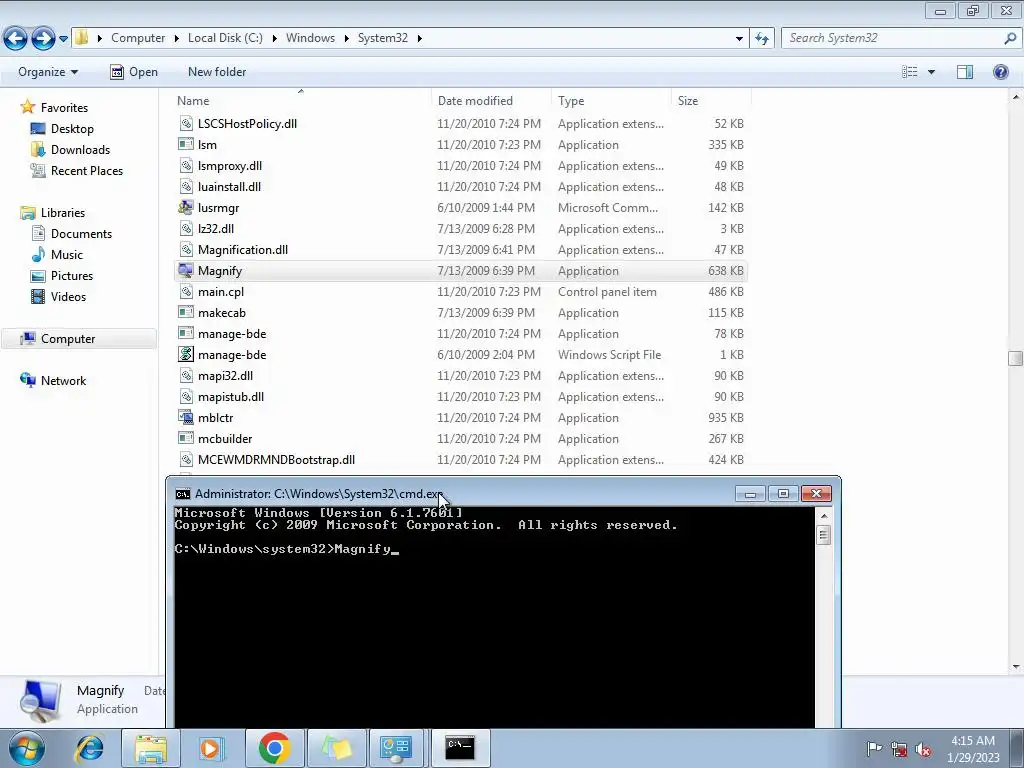This screenshot has width=1024, height=768.
Task: Select the main.cpl file icon
Action: pos(185,291)
